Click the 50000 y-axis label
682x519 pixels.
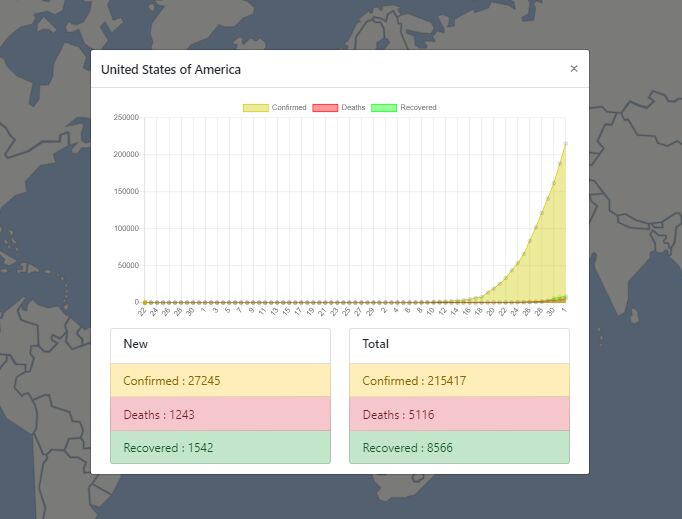pos(128,265)
